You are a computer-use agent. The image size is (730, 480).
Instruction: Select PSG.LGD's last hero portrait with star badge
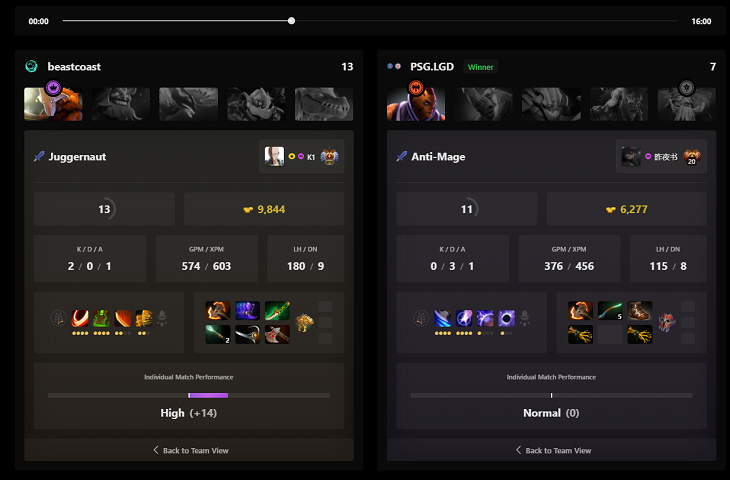(x=686, y=104)
